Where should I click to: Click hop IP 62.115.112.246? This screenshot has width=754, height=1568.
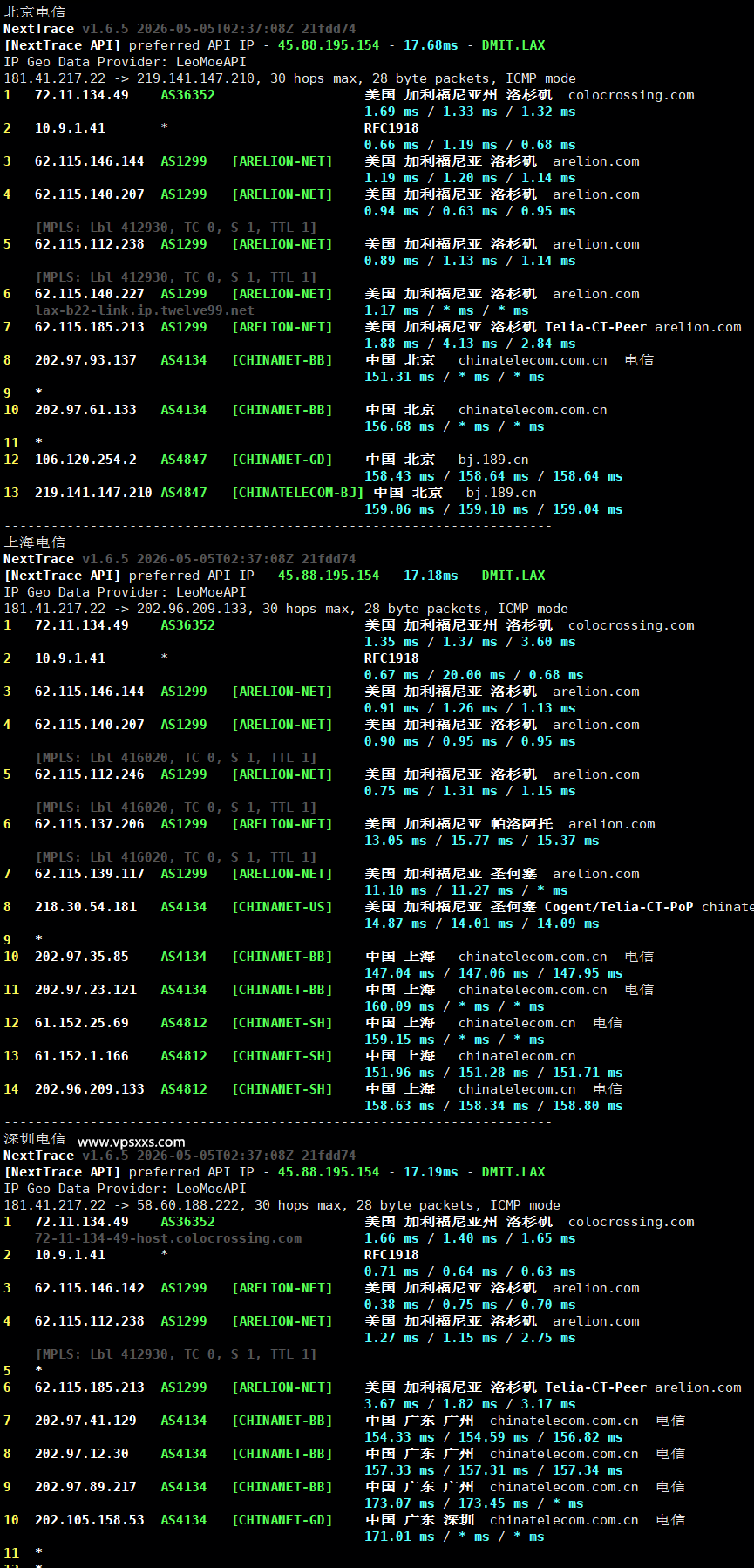90,774
